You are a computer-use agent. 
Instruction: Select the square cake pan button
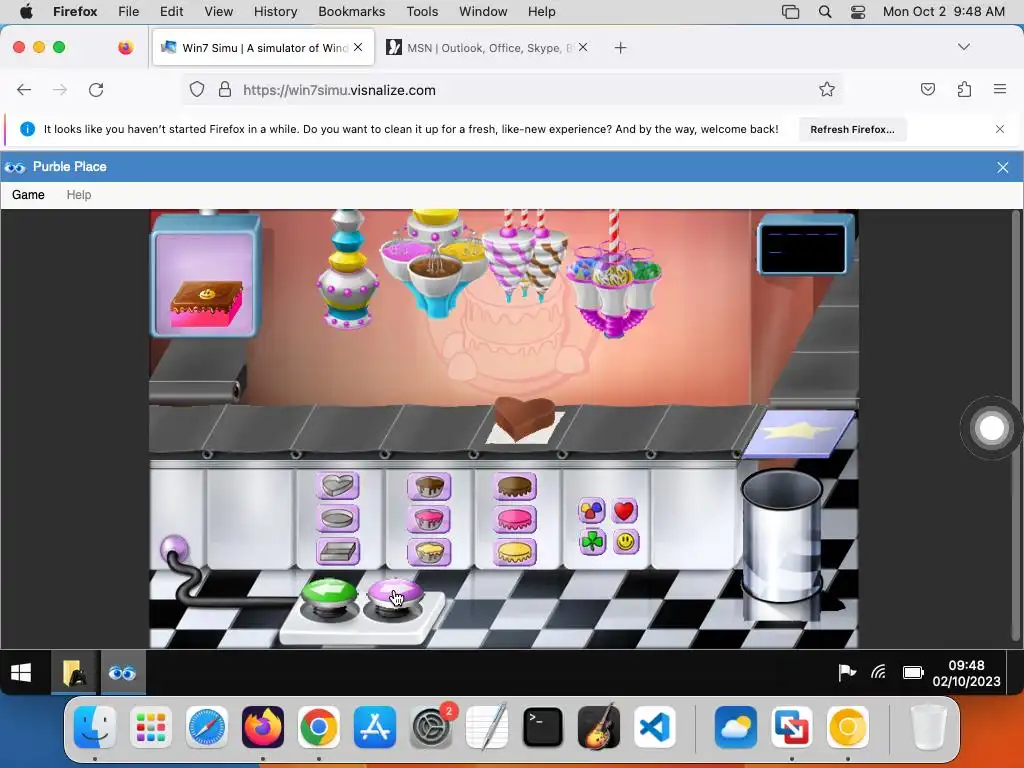(337, 551)
